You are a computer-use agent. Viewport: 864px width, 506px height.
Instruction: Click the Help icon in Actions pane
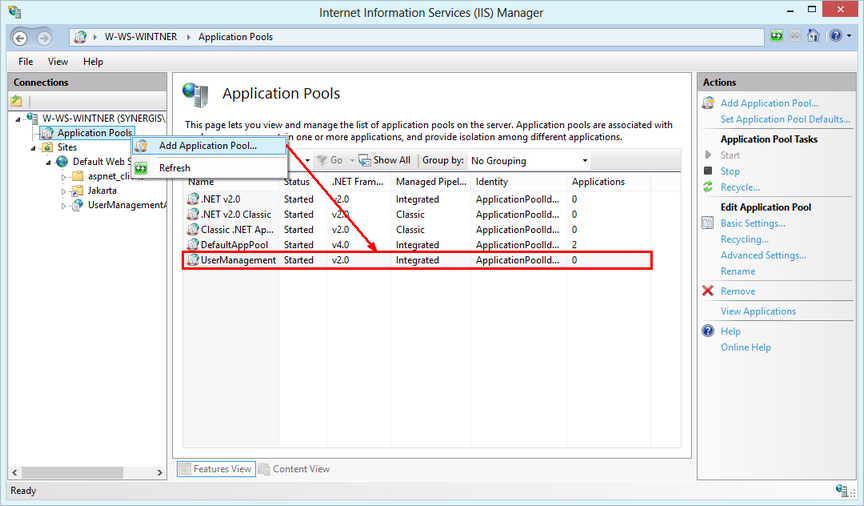pyautogui.click(x=708, y=331)
